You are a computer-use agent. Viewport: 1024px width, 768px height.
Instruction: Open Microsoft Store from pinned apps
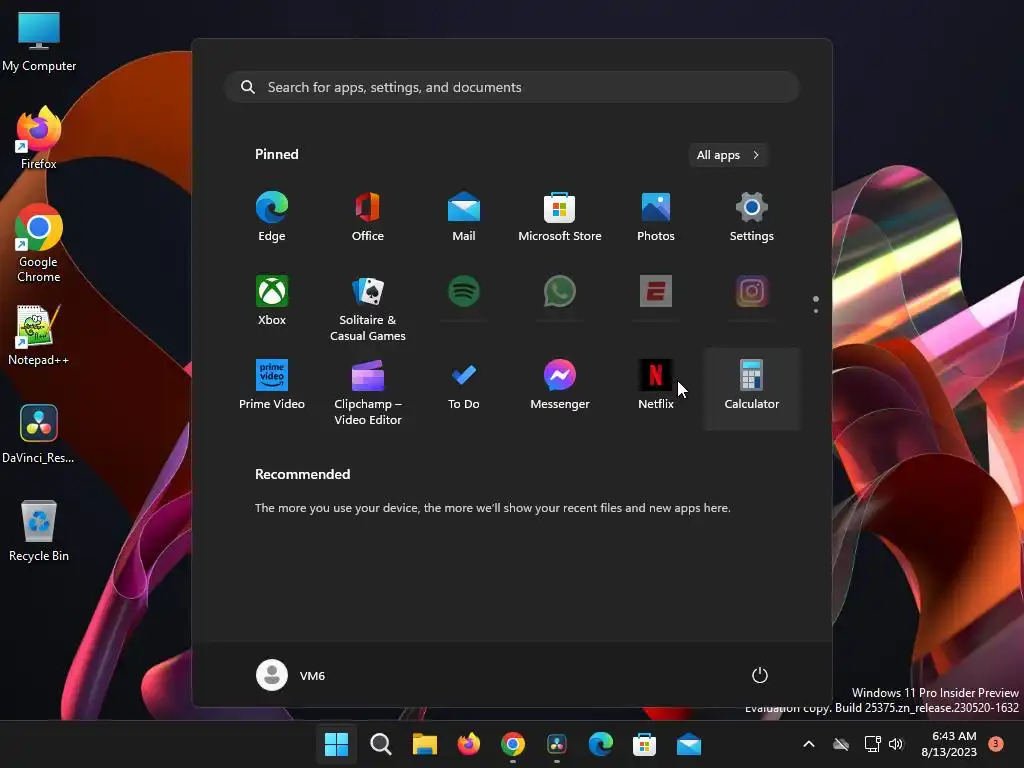click(x=560, y=217)
